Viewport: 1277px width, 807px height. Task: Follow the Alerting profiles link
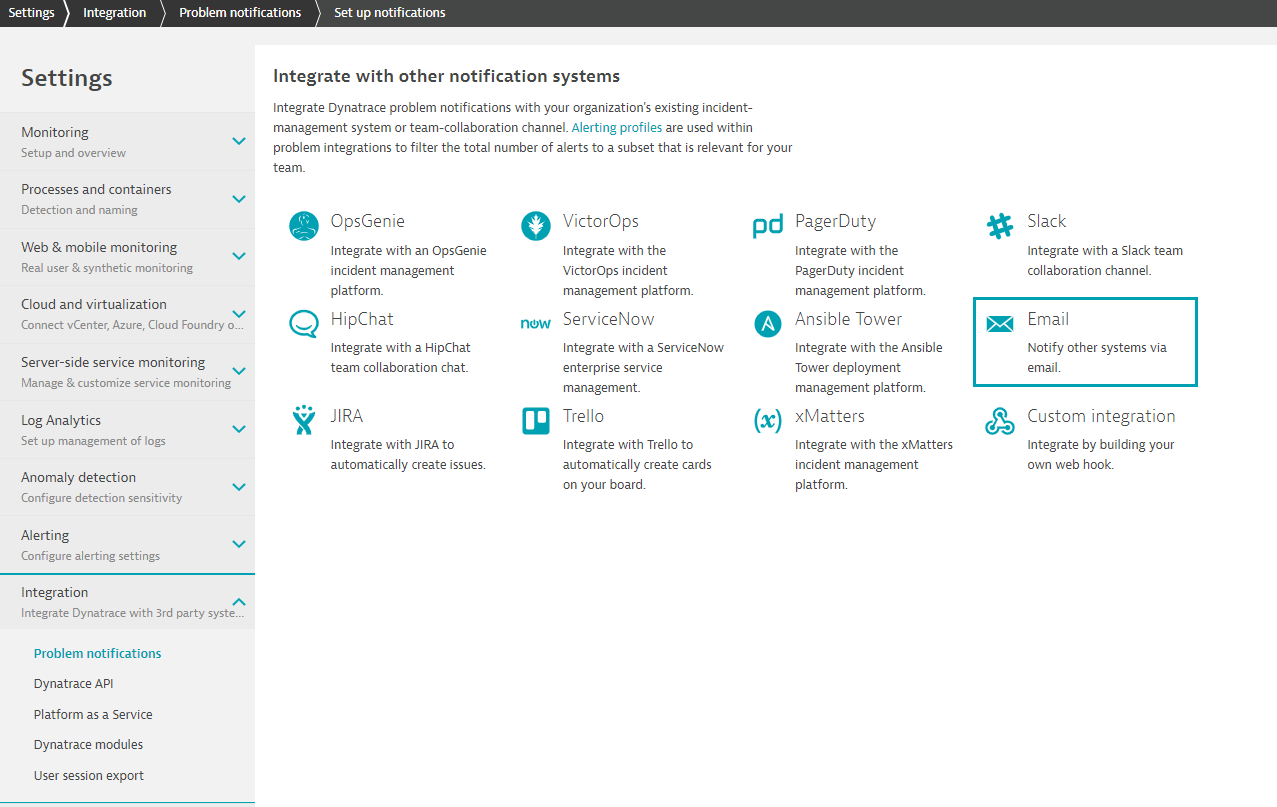(x=616, y=128)
